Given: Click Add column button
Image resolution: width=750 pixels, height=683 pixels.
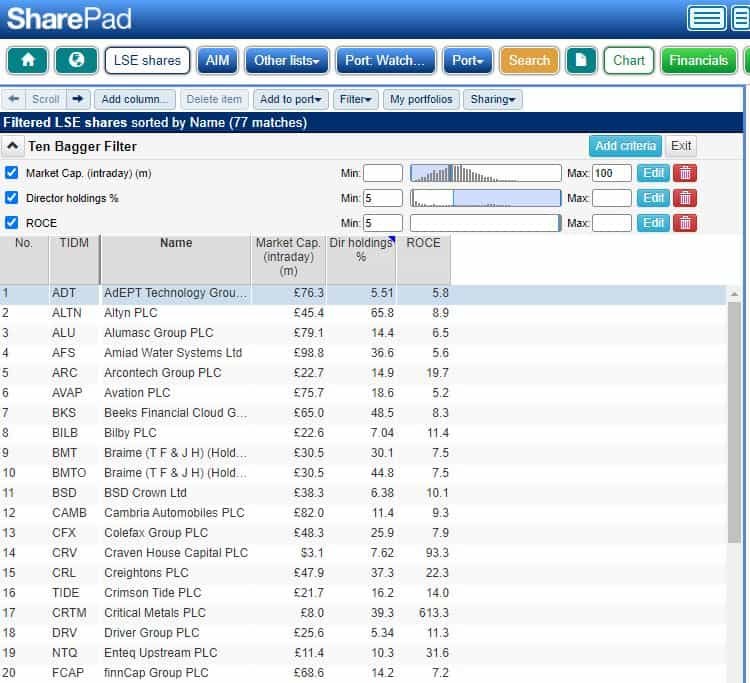Looking at the screenshot, I should click(135, 99).
